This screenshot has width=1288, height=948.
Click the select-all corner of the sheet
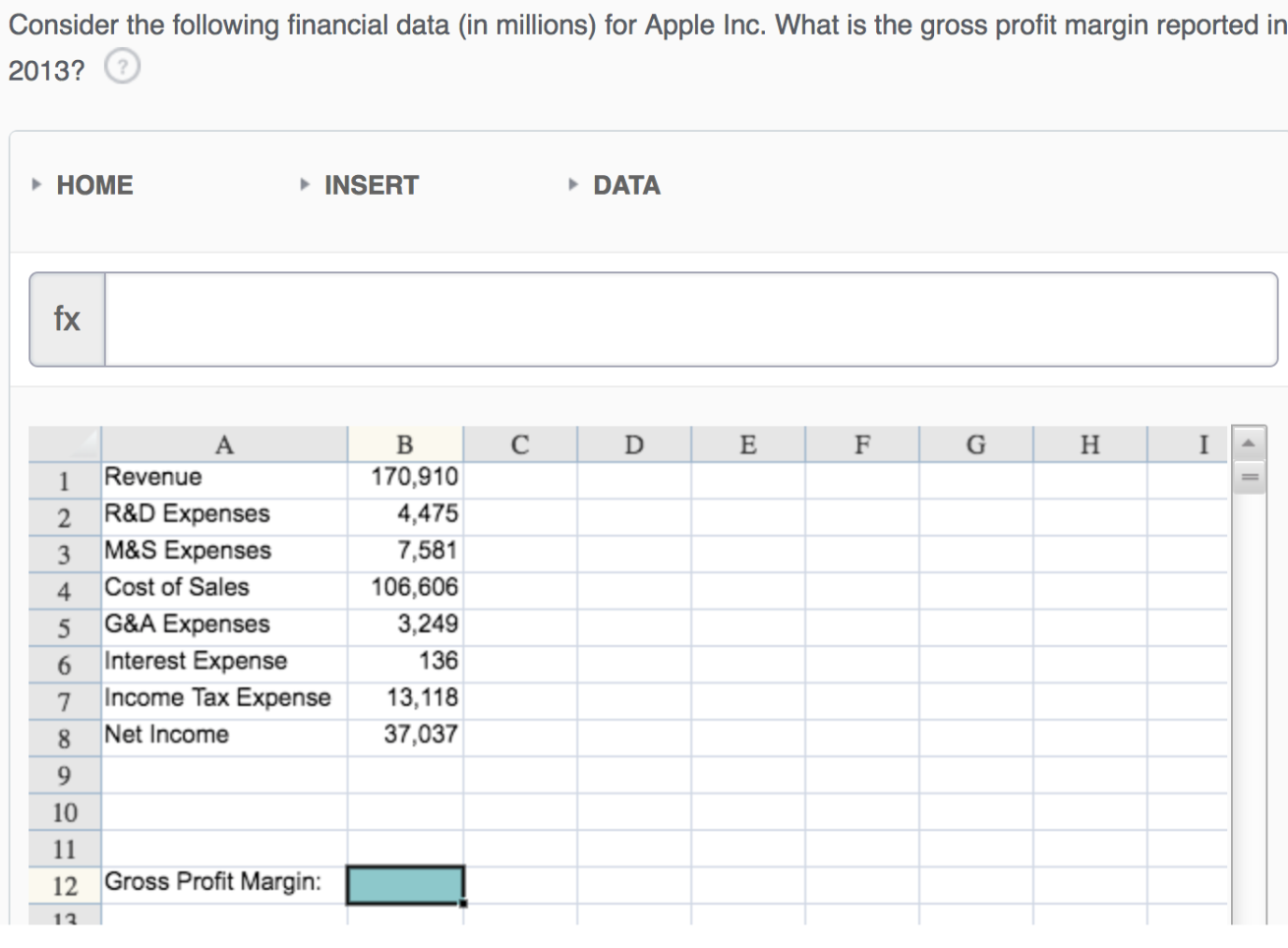point(65,444)
